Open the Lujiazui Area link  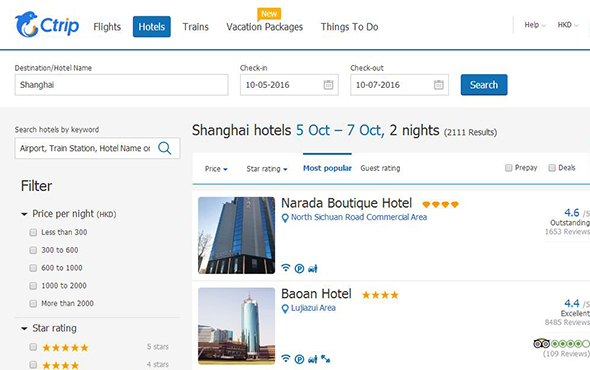click(313, 308)
